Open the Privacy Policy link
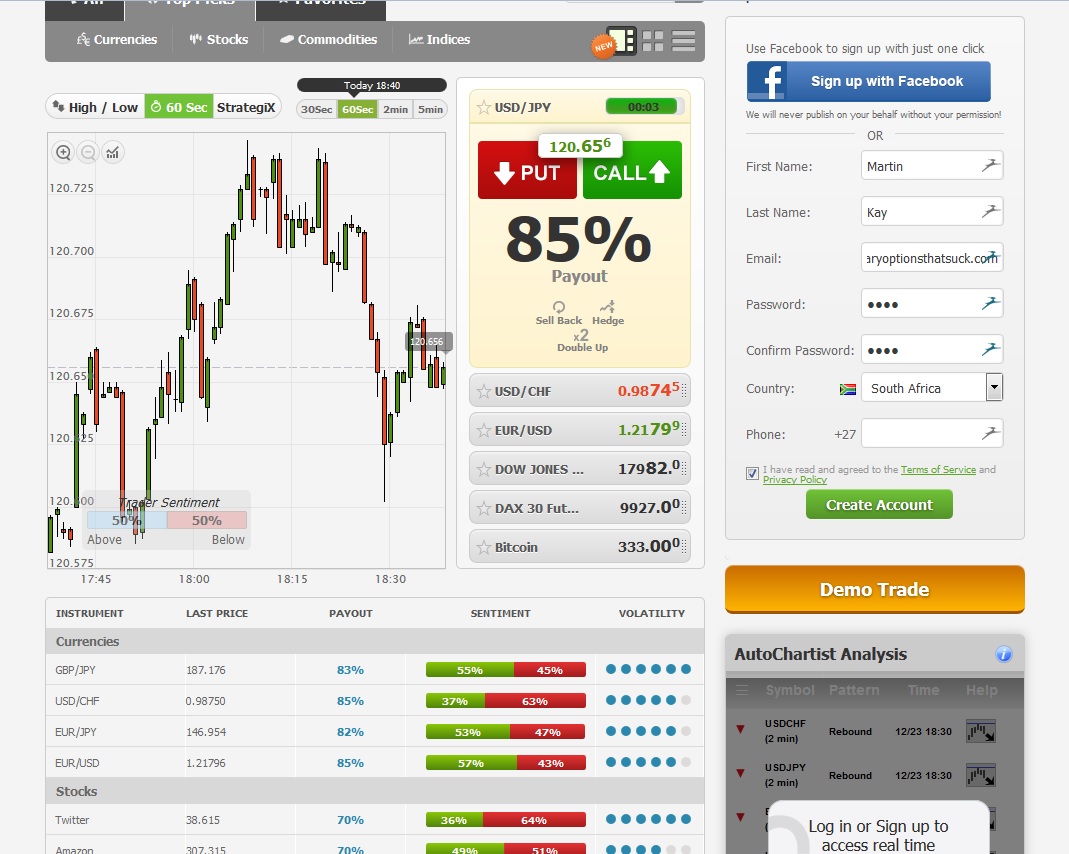 (x=794, y=480)
